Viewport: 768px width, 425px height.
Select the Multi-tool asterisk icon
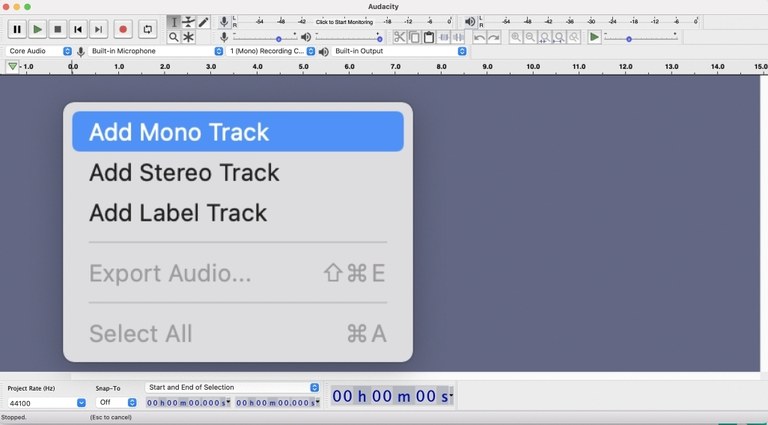189,37
